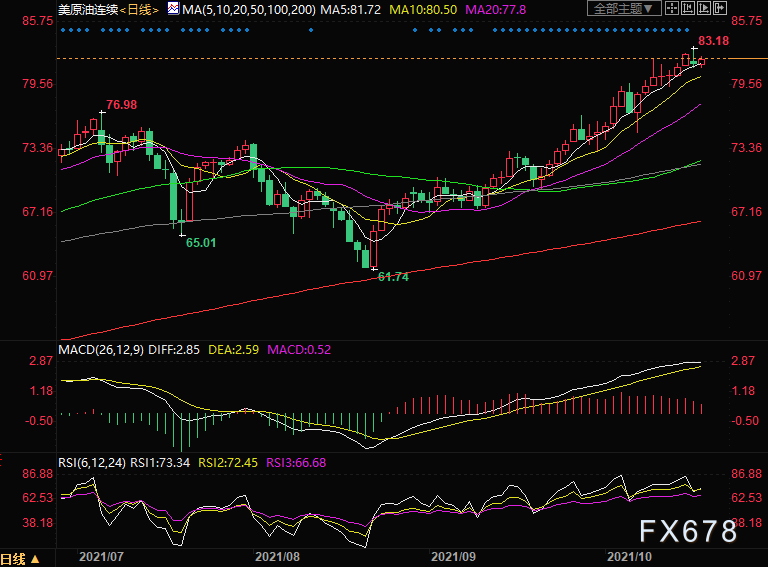The width and height of the screenshot is (768, 567).
Task: Click the chart playback icon
Action: pyautogui.click(x=704, y=8)
